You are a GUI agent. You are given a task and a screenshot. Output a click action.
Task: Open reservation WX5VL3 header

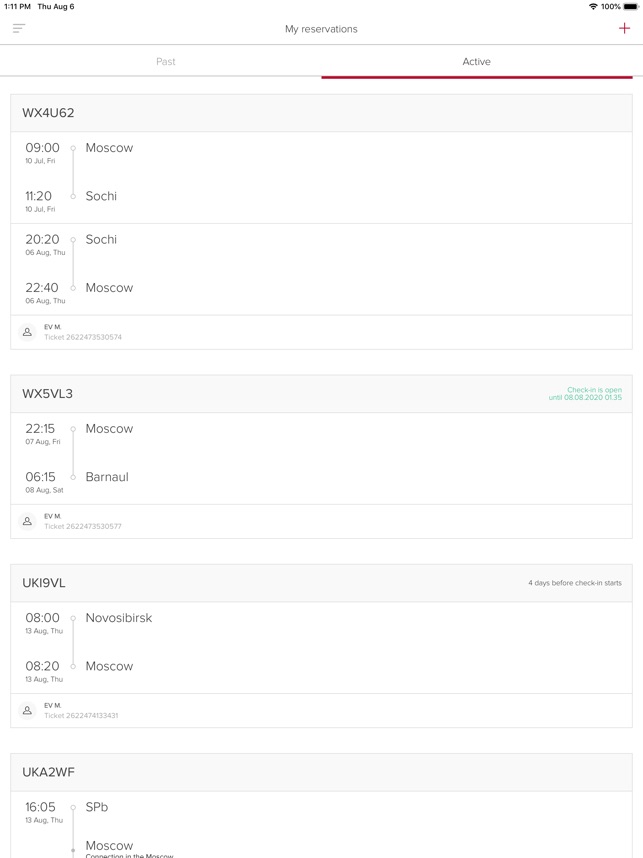click(x=321, y=393)
